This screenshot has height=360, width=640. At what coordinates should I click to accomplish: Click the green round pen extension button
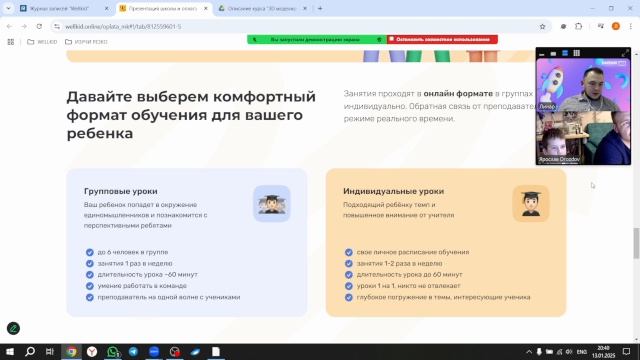[13, 329]
